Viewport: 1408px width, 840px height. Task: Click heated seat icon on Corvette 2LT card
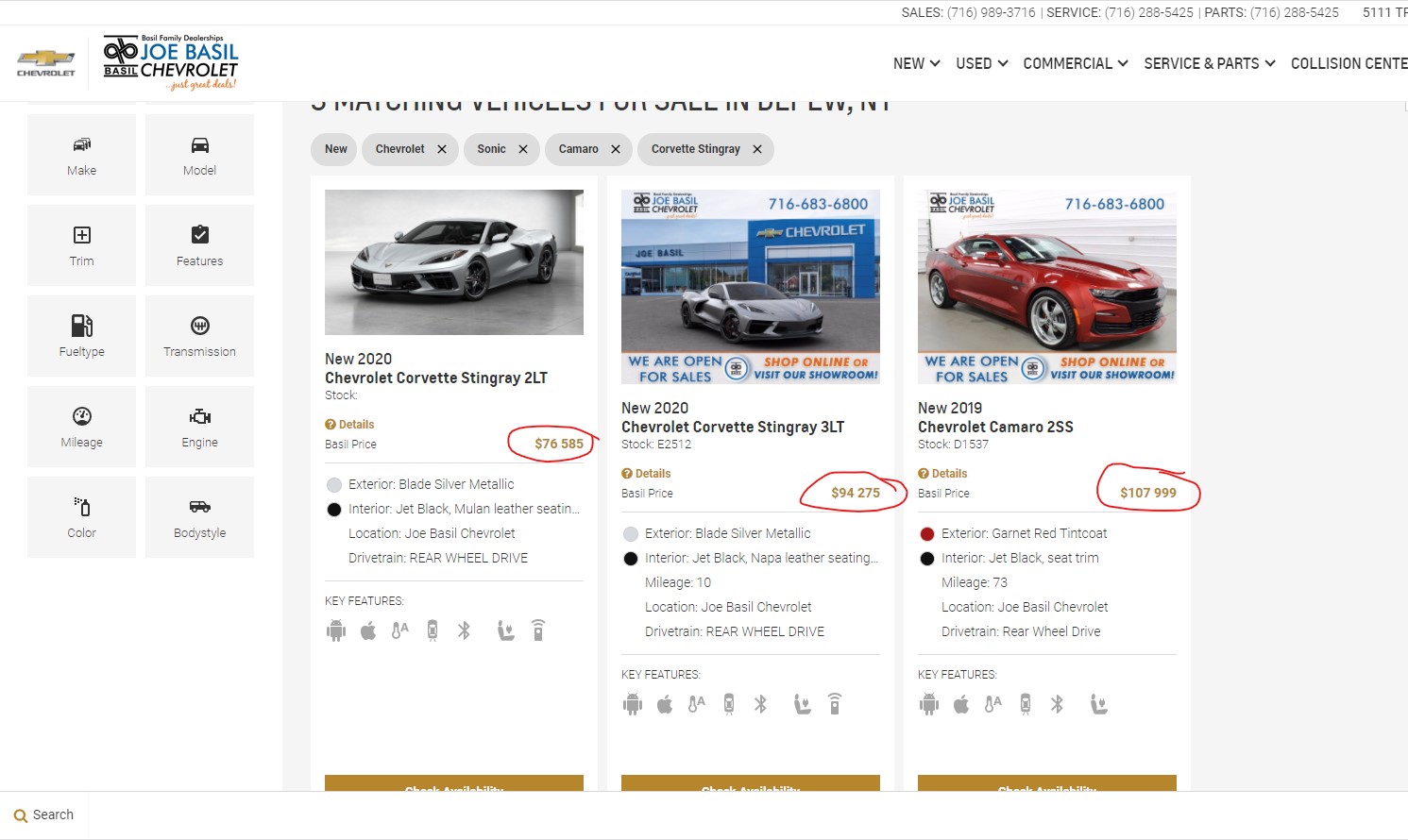tap(506, 630)
